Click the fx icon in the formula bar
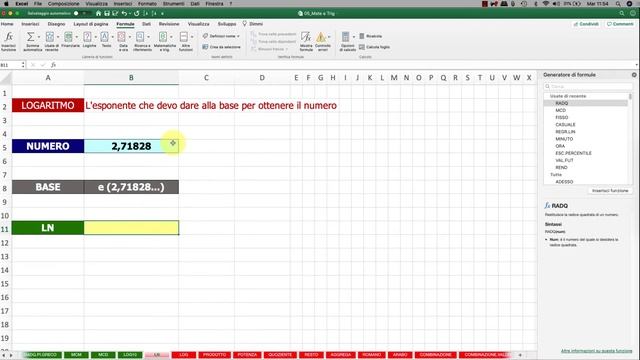The width and height of the screenshot is (640, 360). [x=53, y=65]
